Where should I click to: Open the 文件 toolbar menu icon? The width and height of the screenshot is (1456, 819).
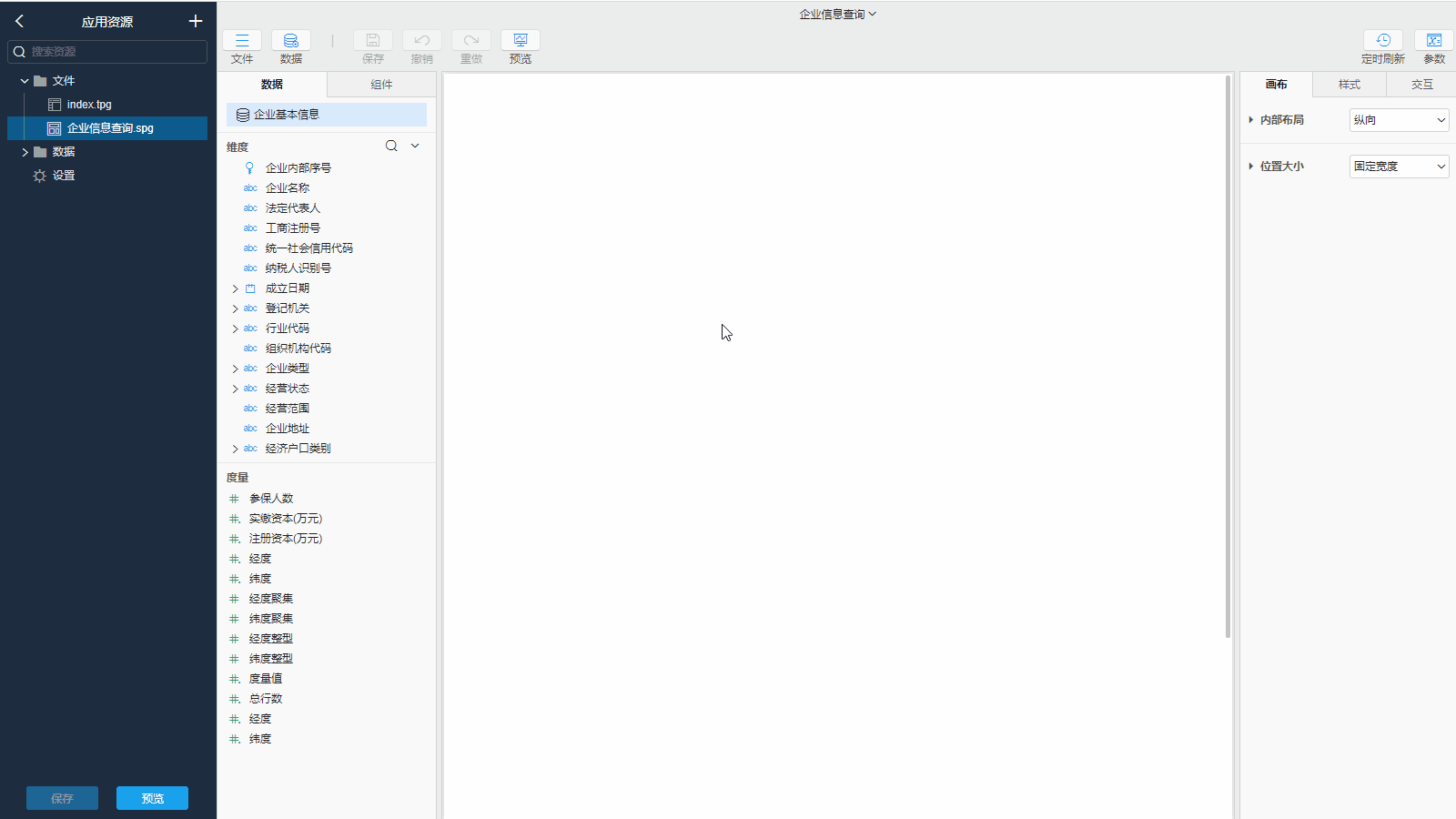pyautogui.click(x=242, y=41)
